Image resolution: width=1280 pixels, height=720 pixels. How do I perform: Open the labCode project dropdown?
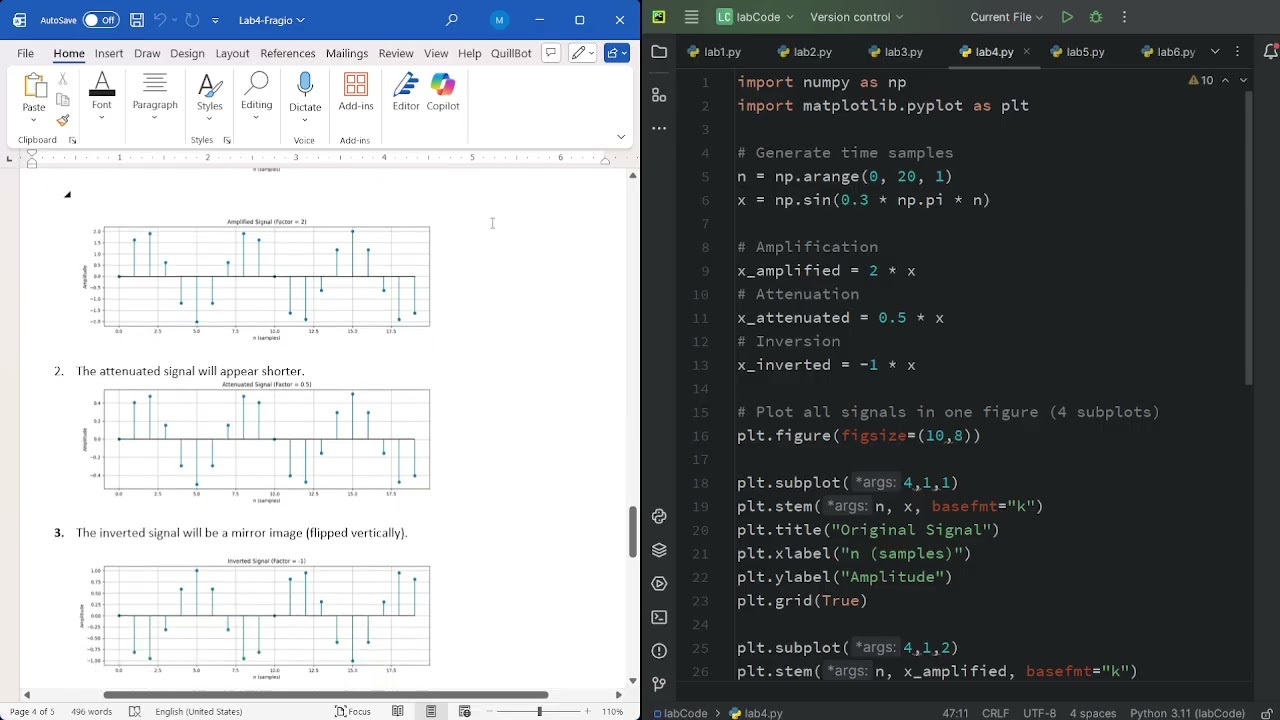[755, 17]
